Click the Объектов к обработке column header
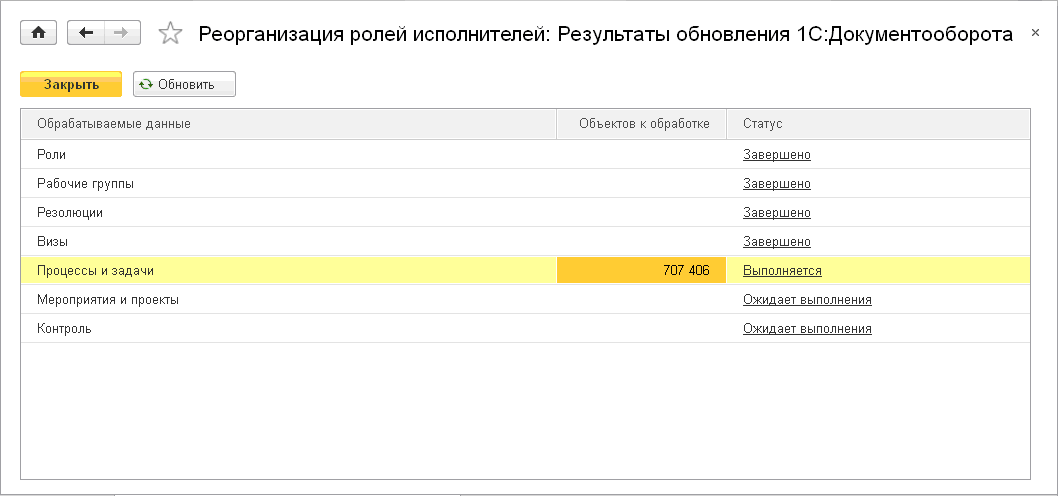Image resolution: width=1058 pixels, height=496 pixels. pyautogui.click(x=643, y=124)
